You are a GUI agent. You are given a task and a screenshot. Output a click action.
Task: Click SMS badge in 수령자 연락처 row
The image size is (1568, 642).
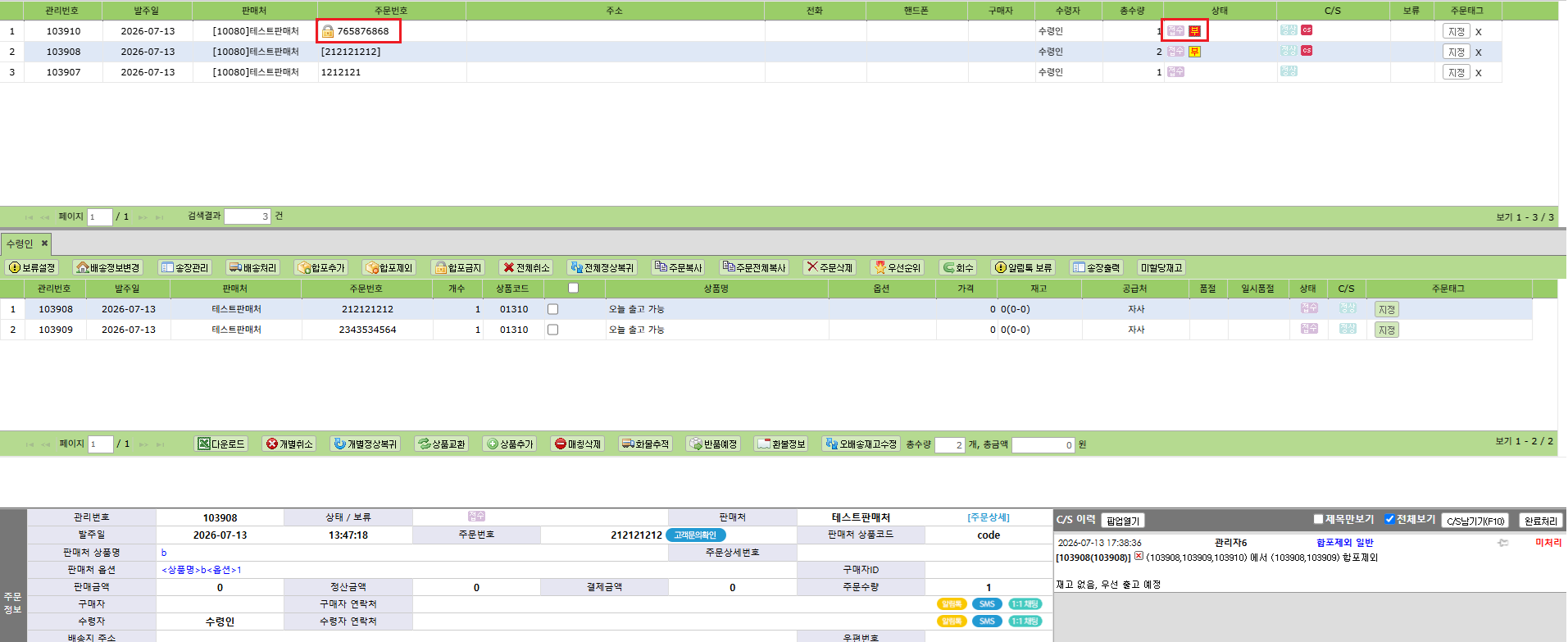987,621
